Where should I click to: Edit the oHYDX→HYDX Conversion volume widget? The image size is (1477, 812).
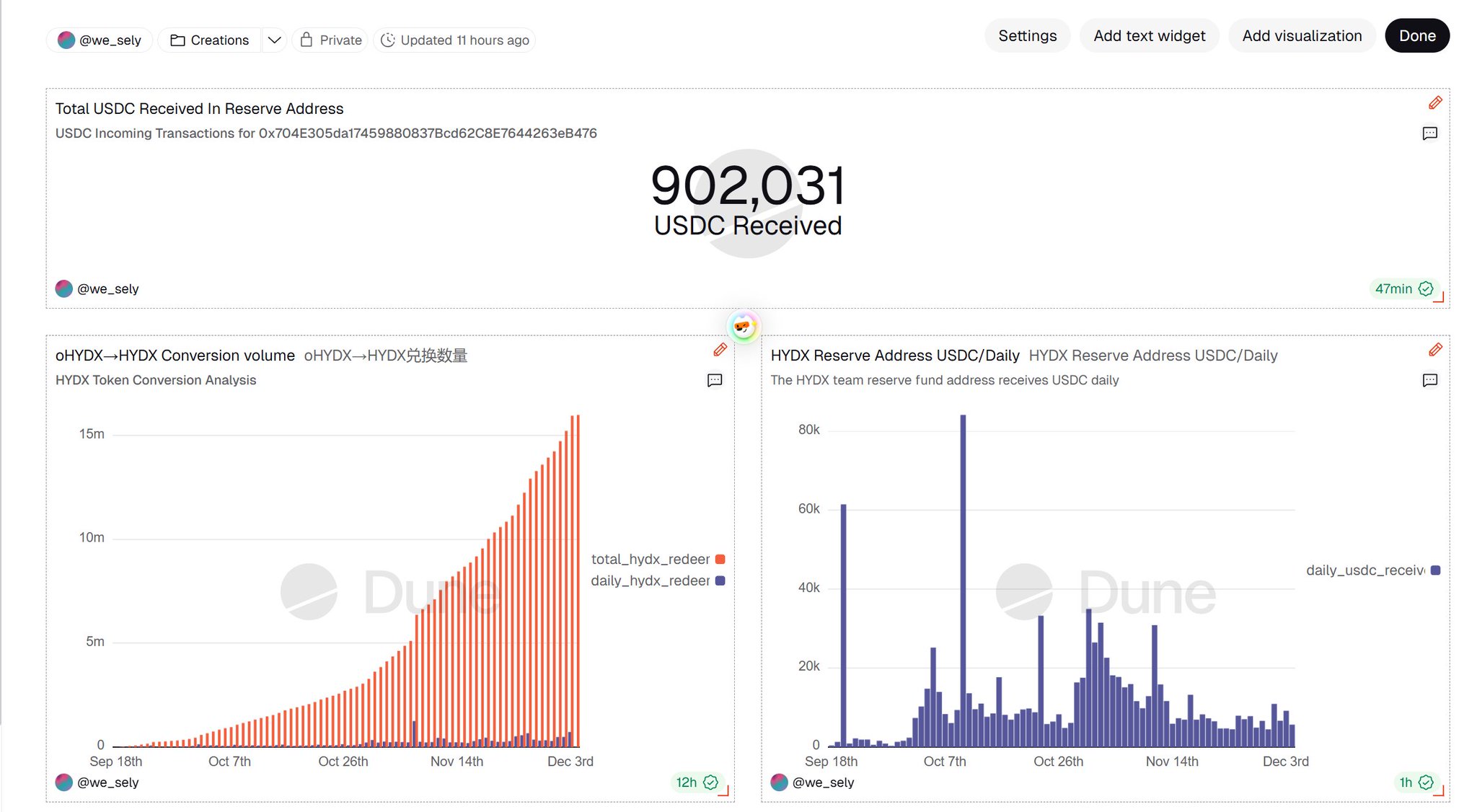720,350
